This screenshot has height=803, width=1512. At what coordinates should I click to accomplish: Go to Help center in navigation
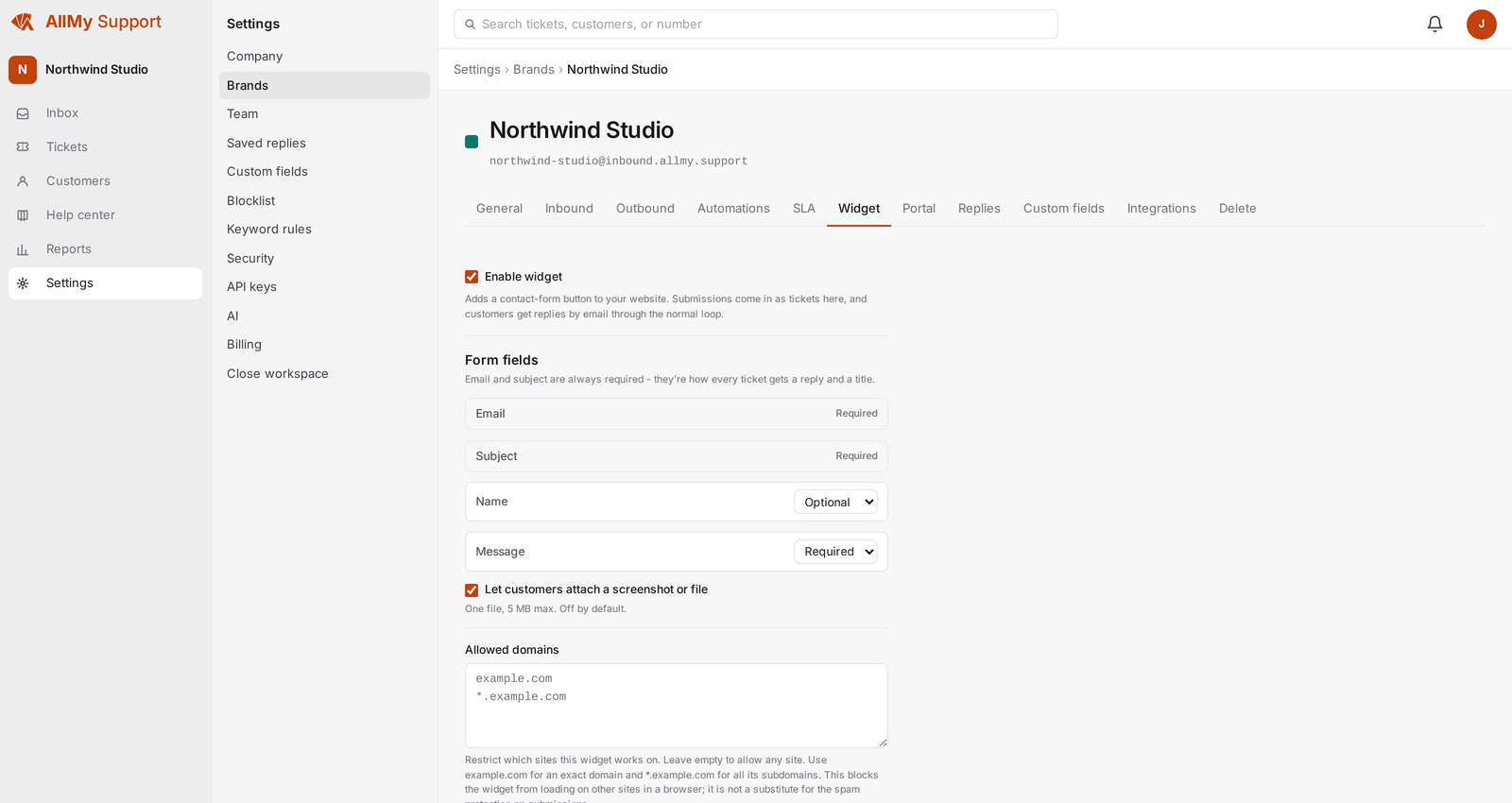tap(105, 215)
